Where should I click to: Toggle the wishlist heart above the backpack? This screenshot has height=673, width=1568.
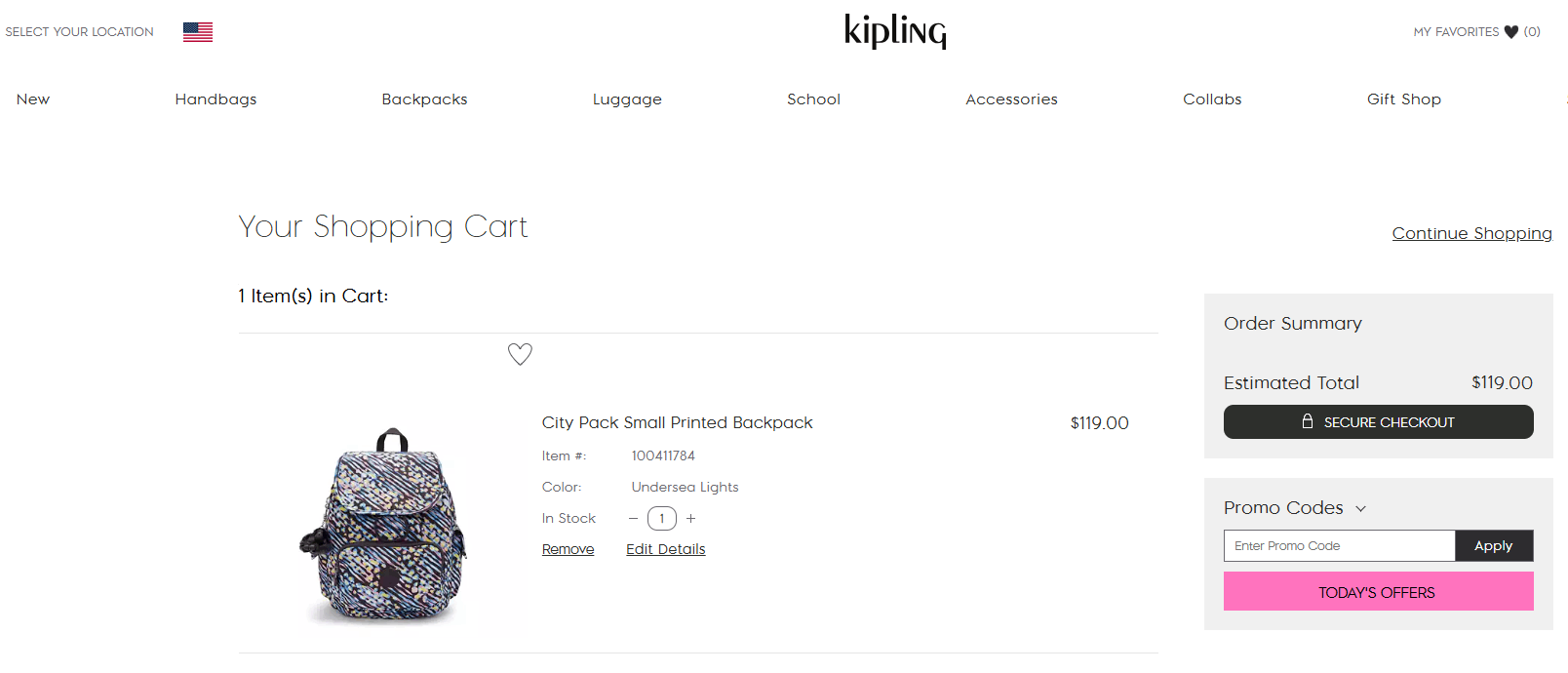520,354
